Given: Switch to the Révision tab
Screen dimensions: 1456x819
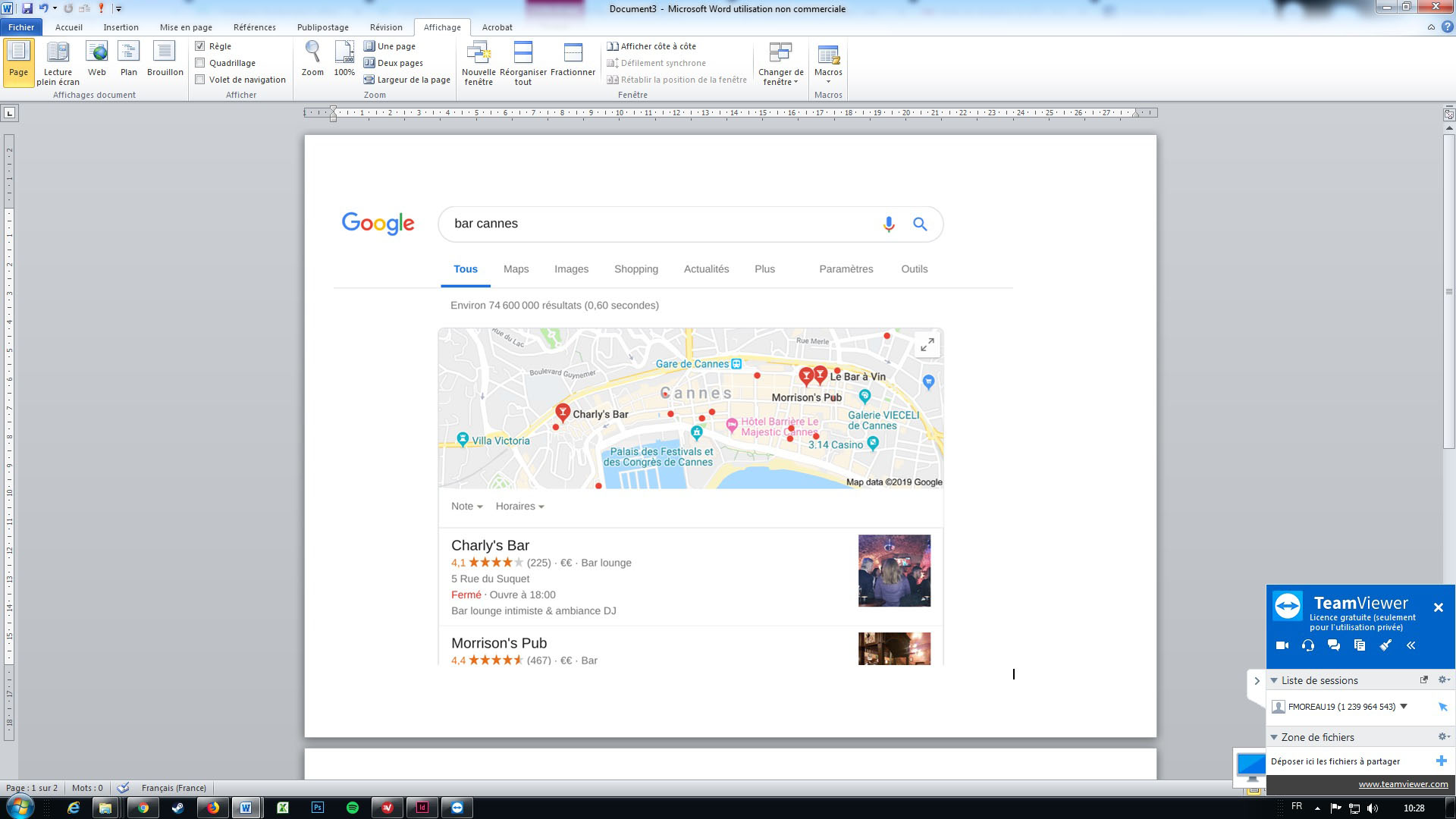Looking at the screenshot, I should point(386,27).
